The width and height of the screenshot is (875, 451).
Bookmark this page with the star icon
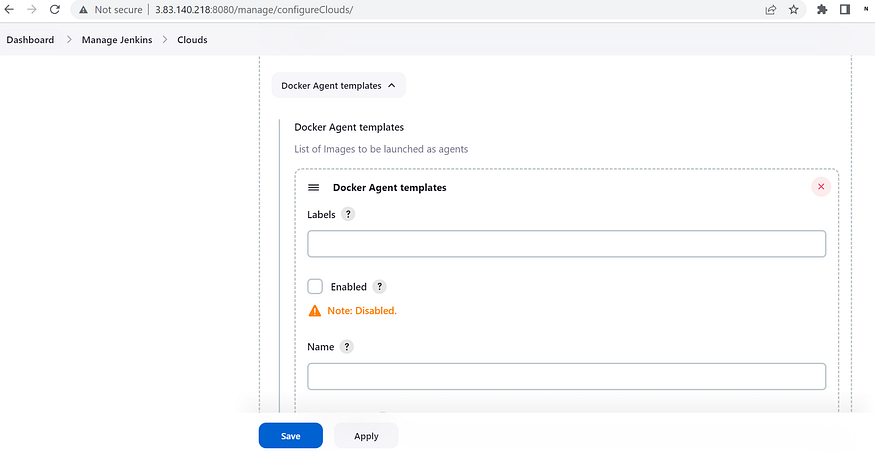click(x=794, y=9)
